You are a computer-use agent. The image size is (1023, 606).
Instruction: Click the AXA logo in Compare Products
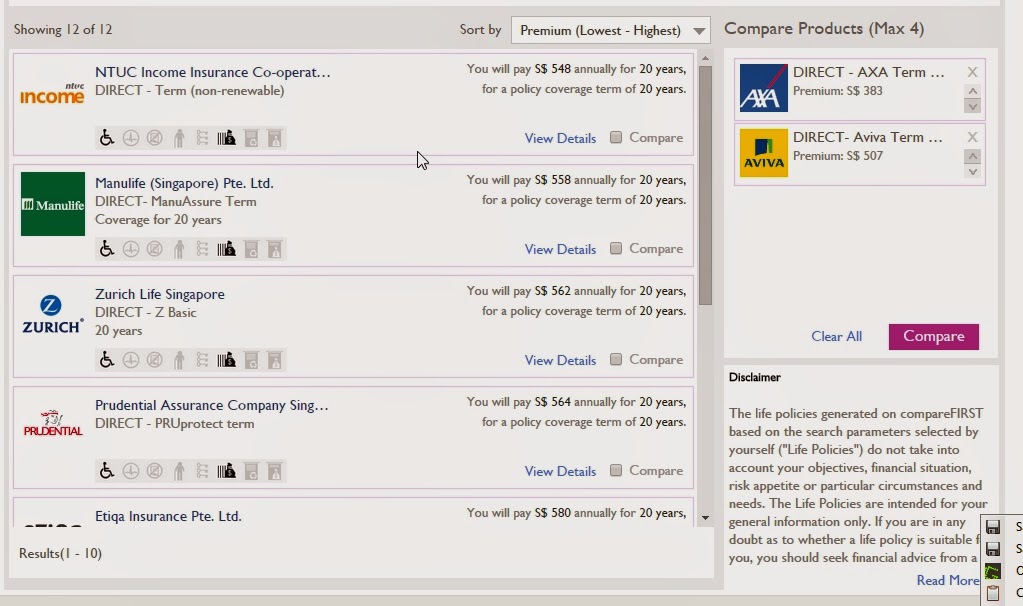coord(763,88)
